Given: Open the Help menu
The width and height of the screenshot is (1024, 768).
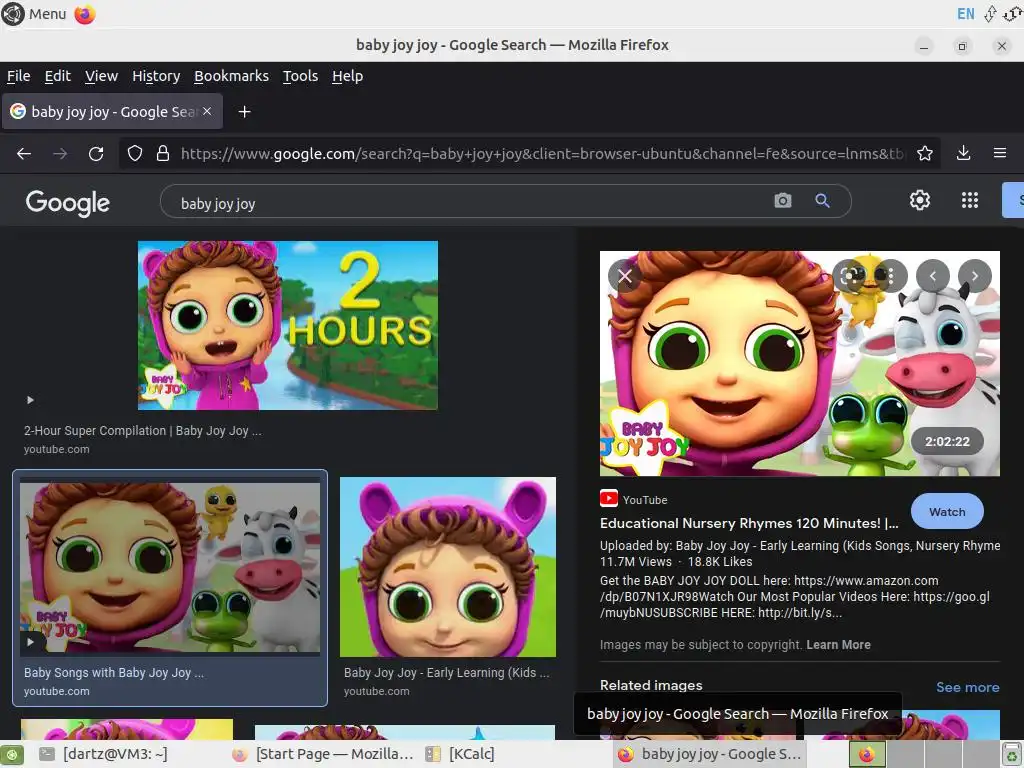Looking at the screenshot, I should point(347,76).
